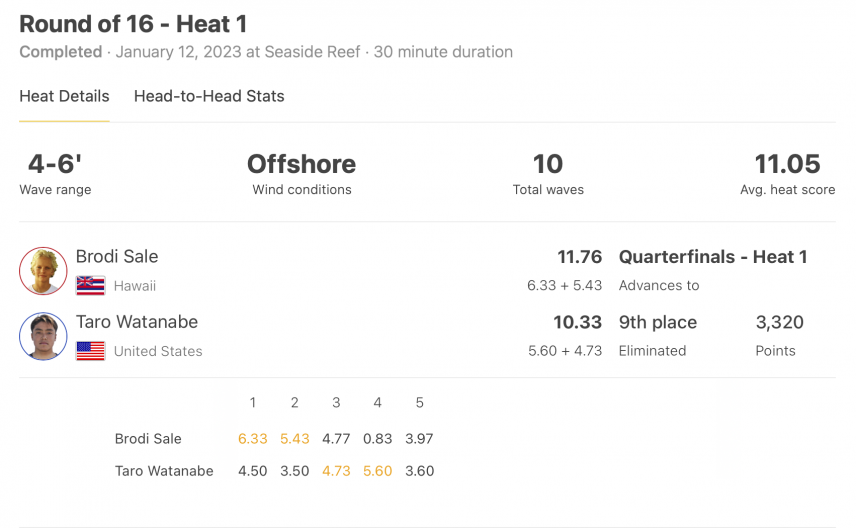Image resolution: width=856 pixels, height=528 pixels.
Task: Click Taro Watanabe's profile photo
Action: click(43, 336)
